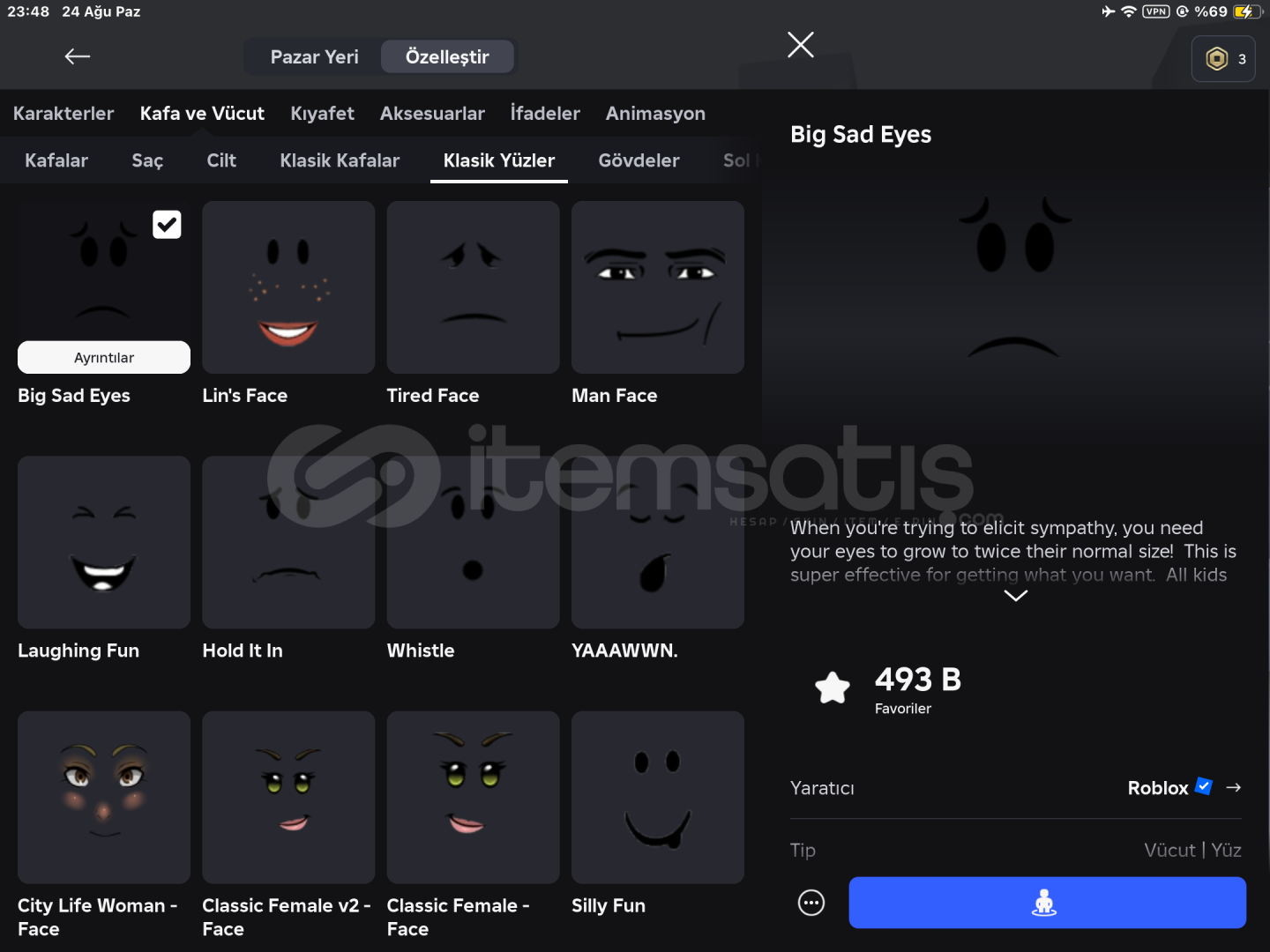The image size is (1270, 952).
Task: Click the Silly Fun label text
Action: [609, 906]
